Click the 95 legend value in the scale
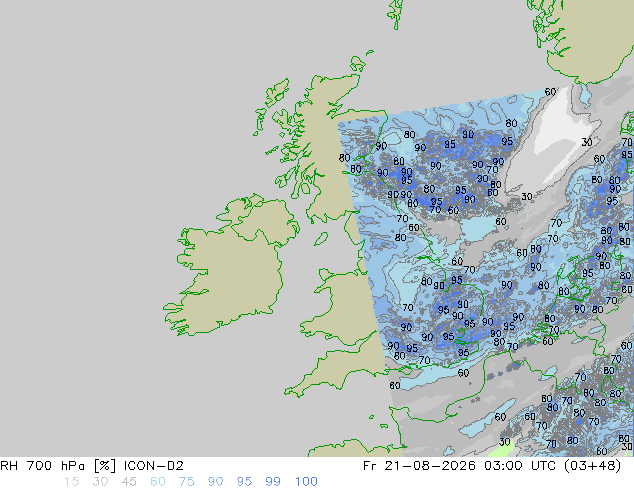 point(244,482)
